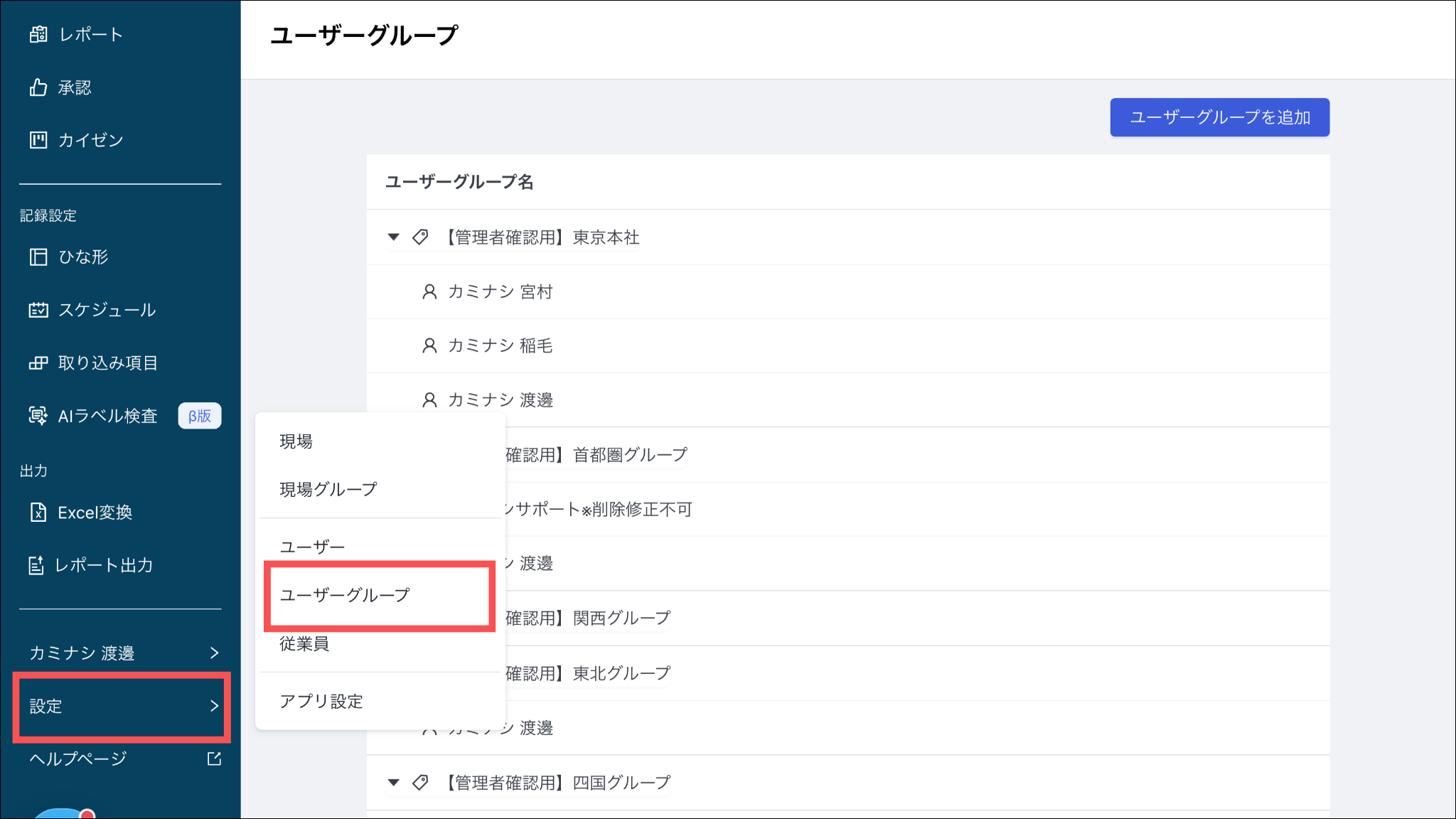Click the thumbs-up approval icon
Screen dimensions: 1456x819
coord(38,87)
